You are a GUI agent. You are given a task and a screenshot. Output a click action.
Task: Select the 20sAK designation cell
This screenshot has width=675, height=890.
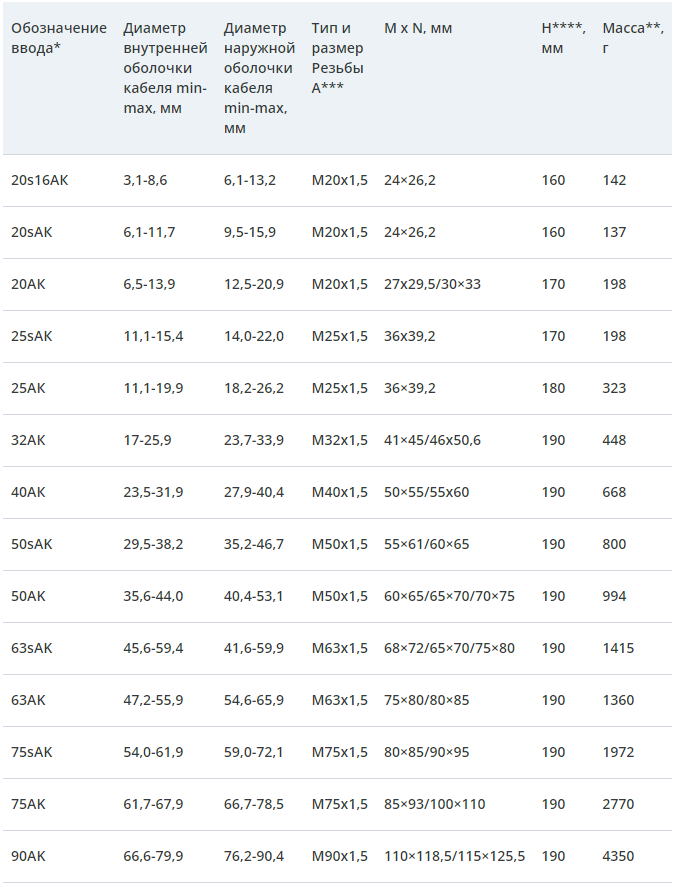point(32,232)
